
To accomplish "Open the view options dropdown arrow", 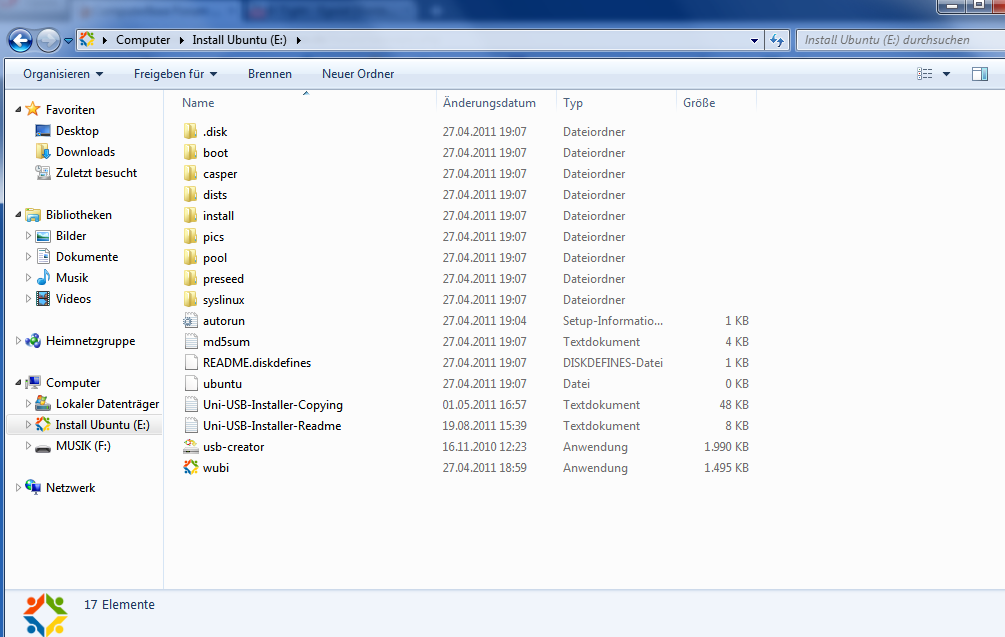I will [946, 74].
